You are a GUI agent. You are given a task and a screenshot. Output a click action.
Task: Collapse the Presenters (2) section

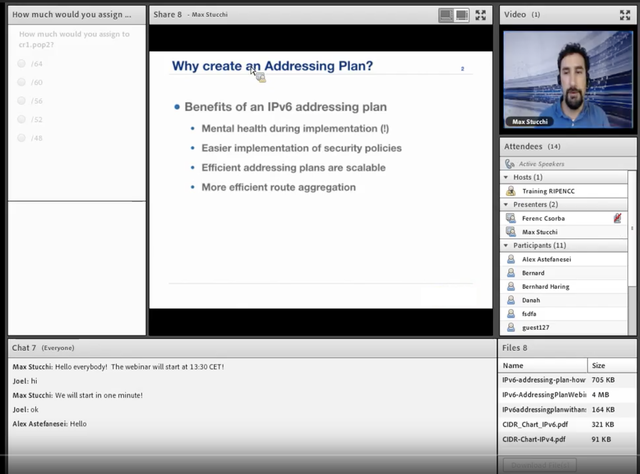506,204
